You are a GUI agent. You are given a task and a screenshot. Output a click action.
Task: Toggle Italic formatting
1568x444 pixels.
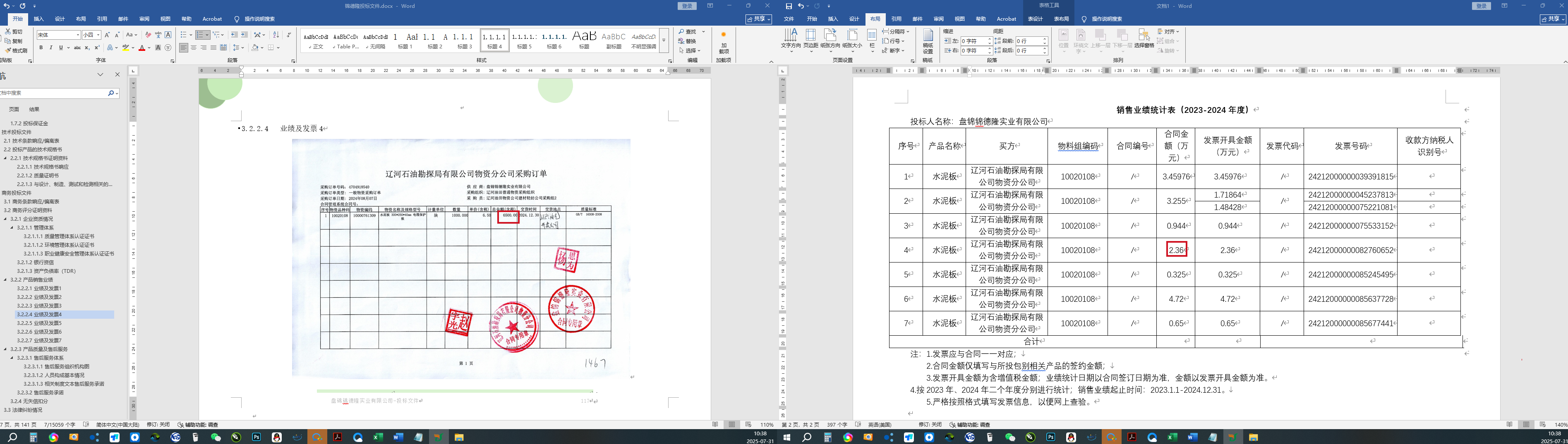pos(50,48)
